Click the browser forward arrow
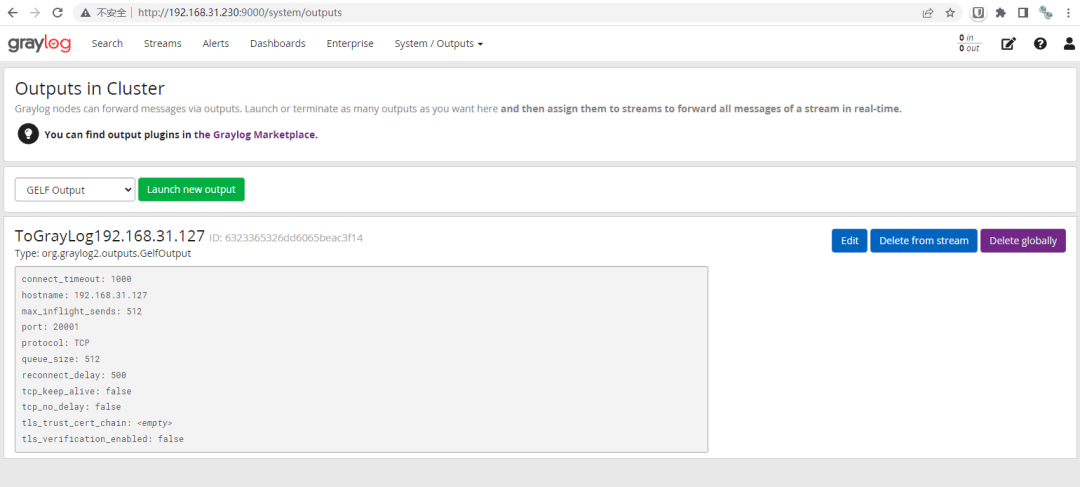This screenshot has width=1080, height=487. click(x=34, y=12)
